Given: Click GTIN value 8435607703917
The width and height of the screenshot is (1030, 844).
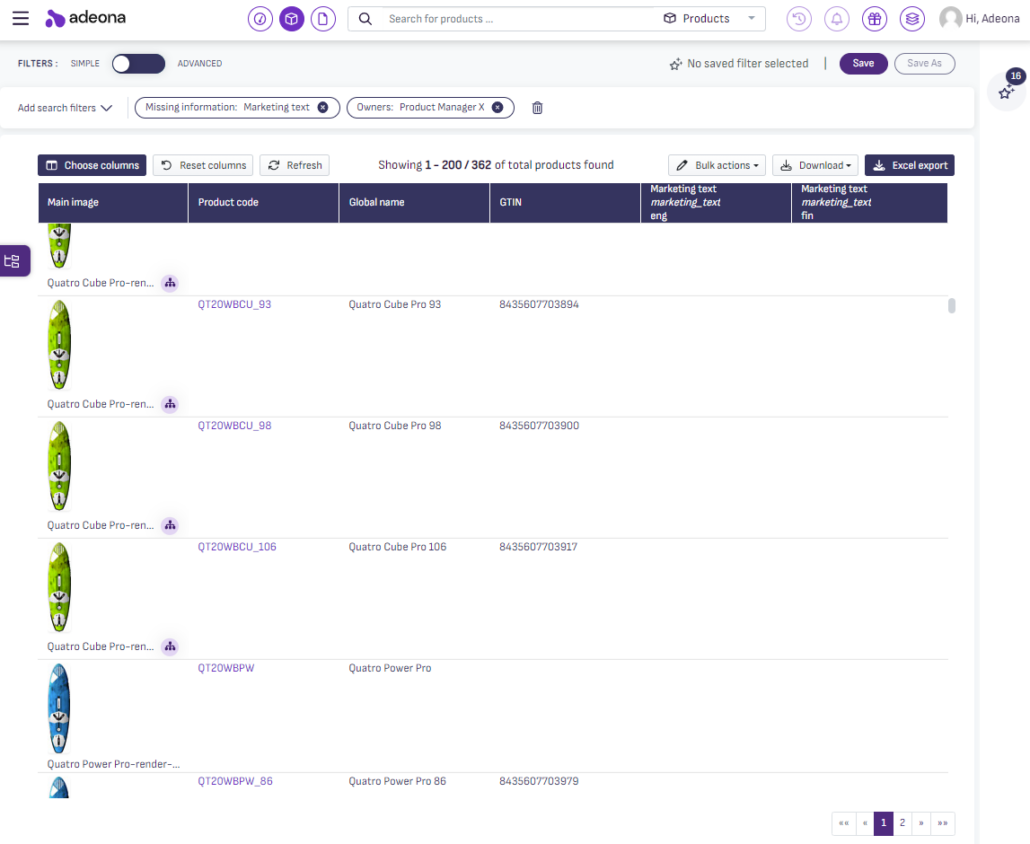Looking at the screenshot, I should coord(539,546).
